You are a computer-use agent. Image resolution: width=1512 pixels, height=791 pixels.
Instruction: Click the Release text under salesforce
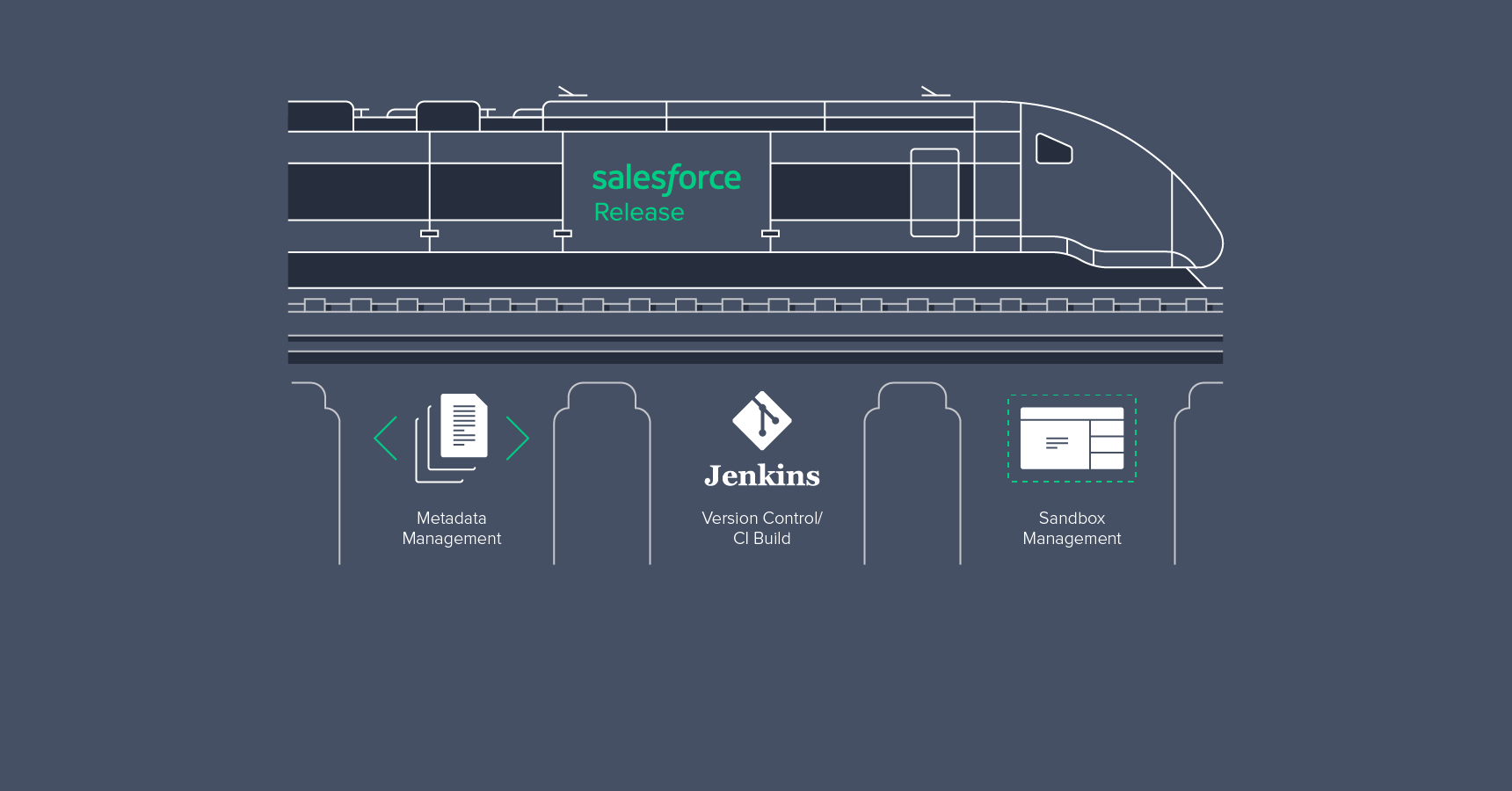tap(639, 212)
